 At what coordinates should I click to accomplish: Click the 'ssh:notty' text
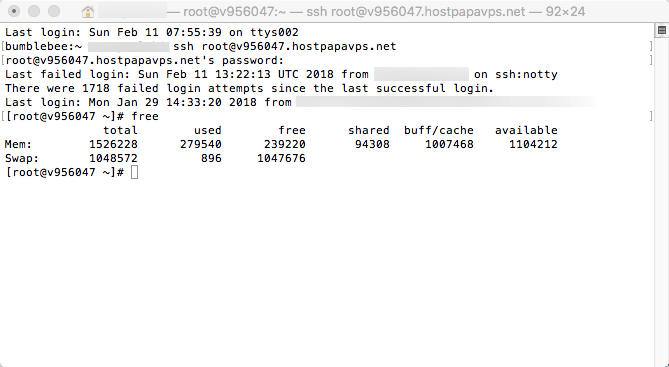(x=526, y=74)
